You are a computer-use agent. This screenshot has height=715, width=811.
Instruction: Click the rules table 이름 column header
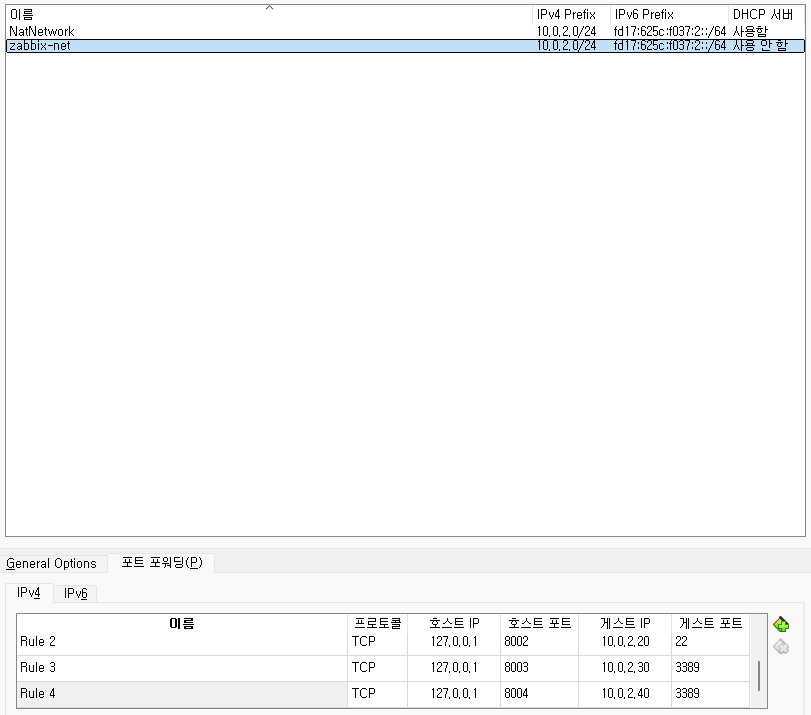(182, 623)
